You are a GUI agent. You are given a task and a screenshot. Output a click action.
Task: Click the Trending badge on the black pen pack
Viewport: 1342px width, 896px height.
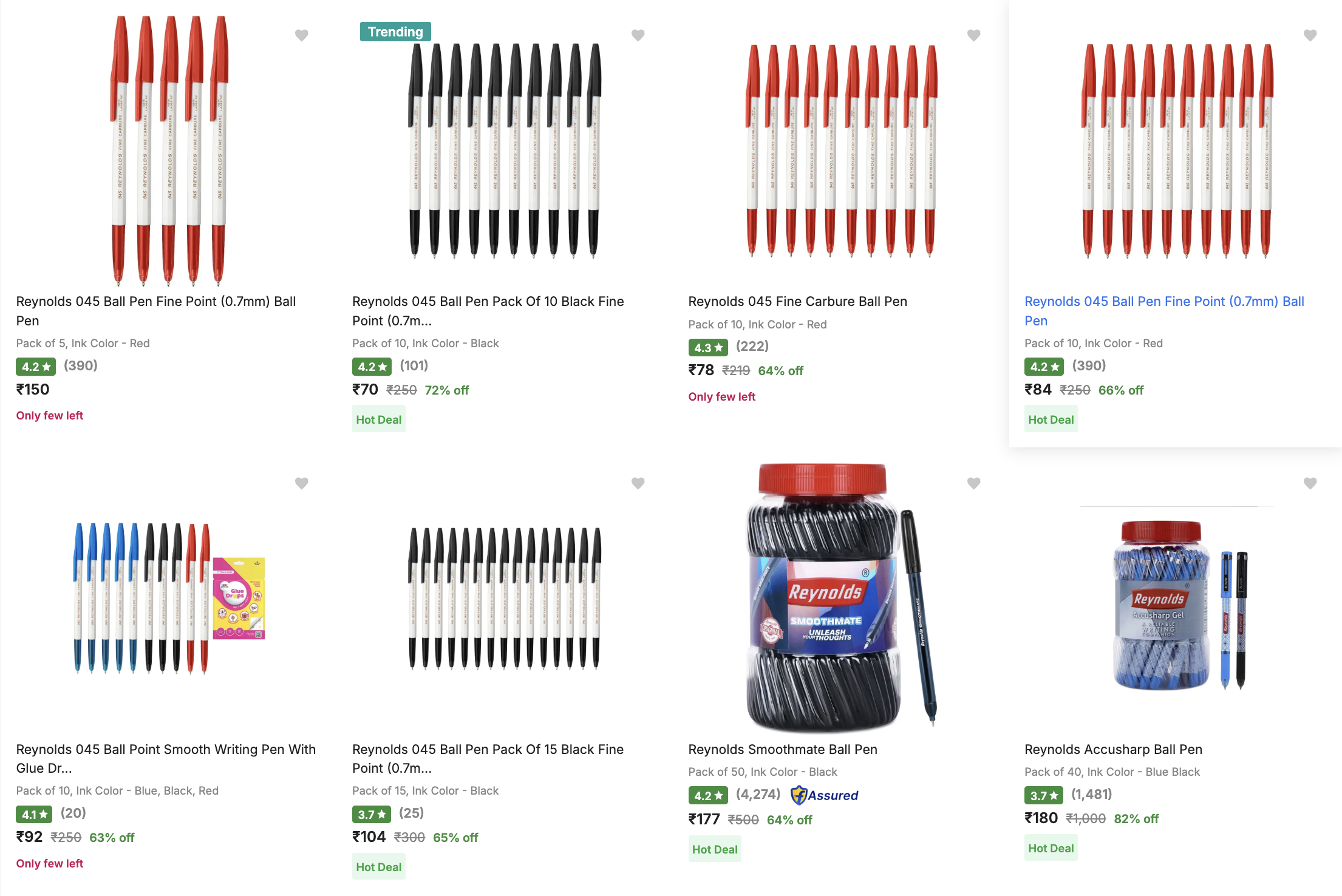(x=395, y=32)
